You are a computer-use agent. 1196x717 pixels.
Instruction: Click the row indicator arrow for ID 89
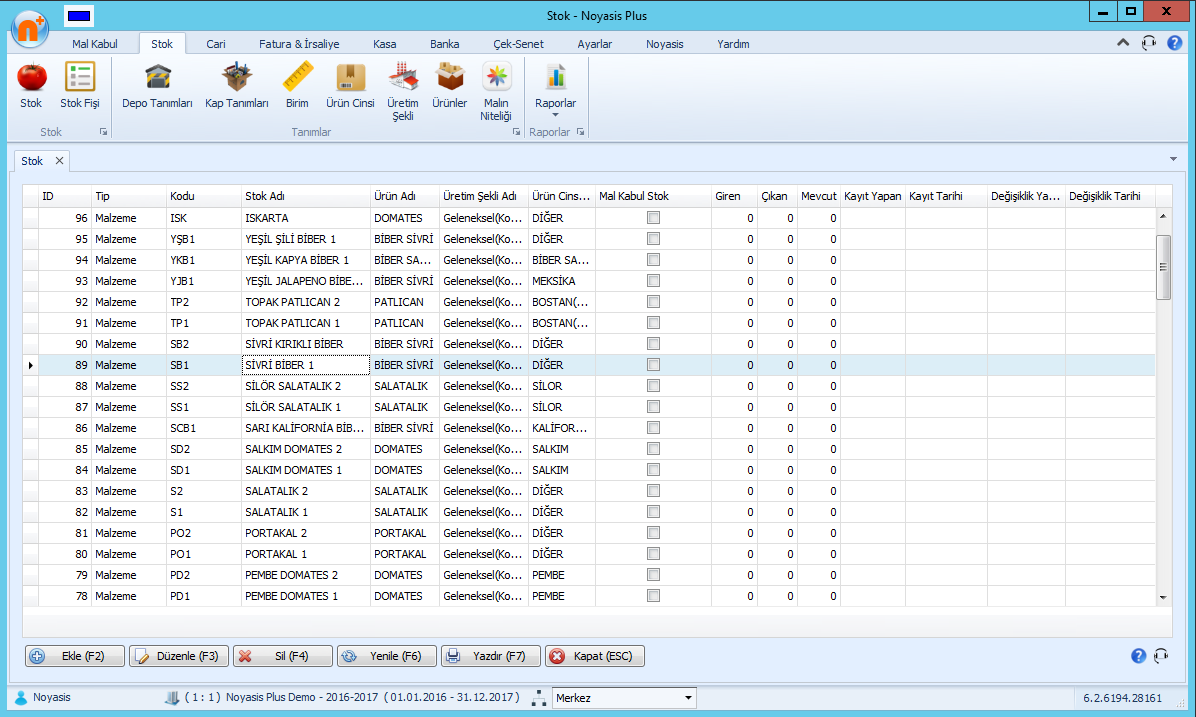31,365
